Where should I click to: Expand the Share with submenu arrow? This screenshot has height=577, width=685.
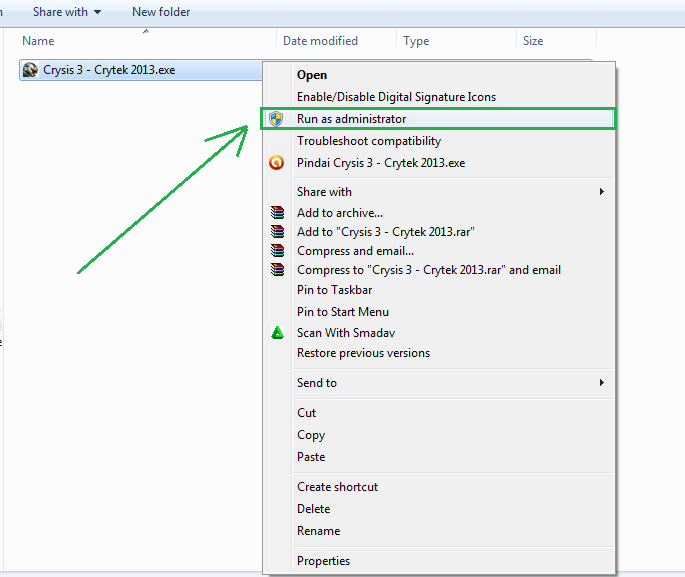tap(602, 192)
